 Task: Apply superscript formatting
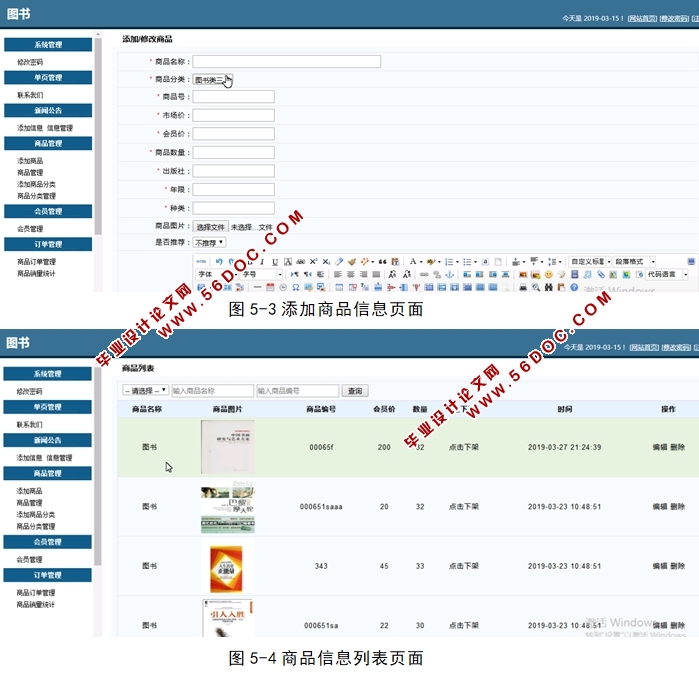coord(313,262)
